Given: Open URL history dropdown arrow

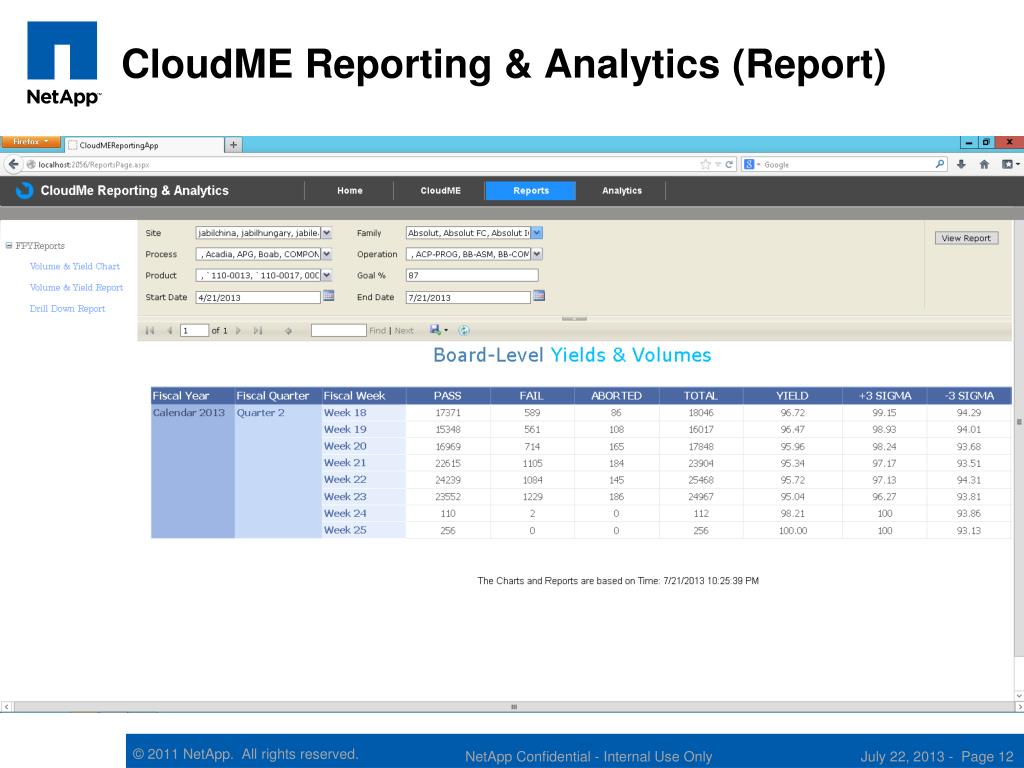Looking at the screenshot, I should pos(718,165).
